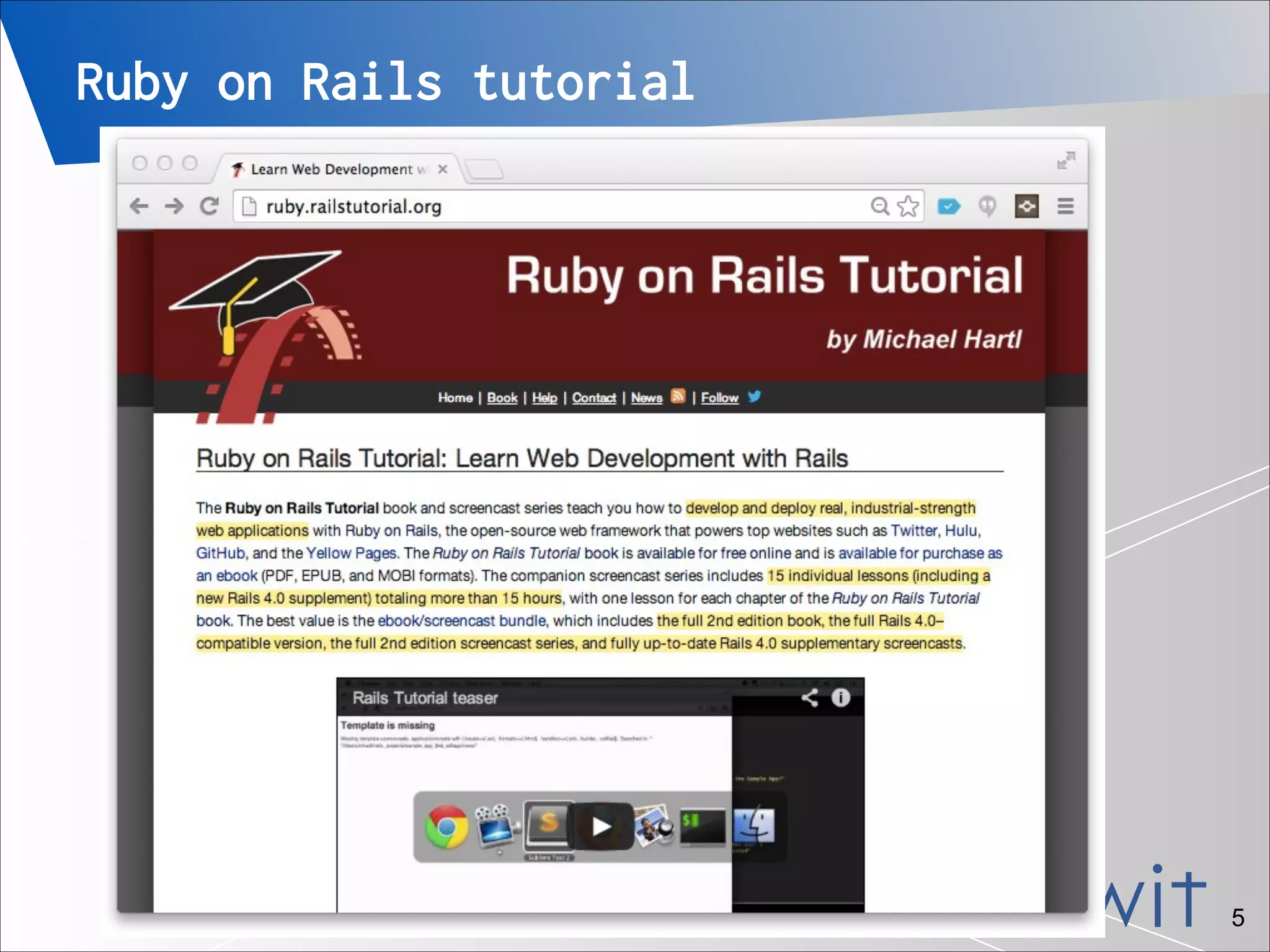Click the Rails Tutorial teaser title
This screenshot has height=952, width=1270.
[x=425, y=698]
